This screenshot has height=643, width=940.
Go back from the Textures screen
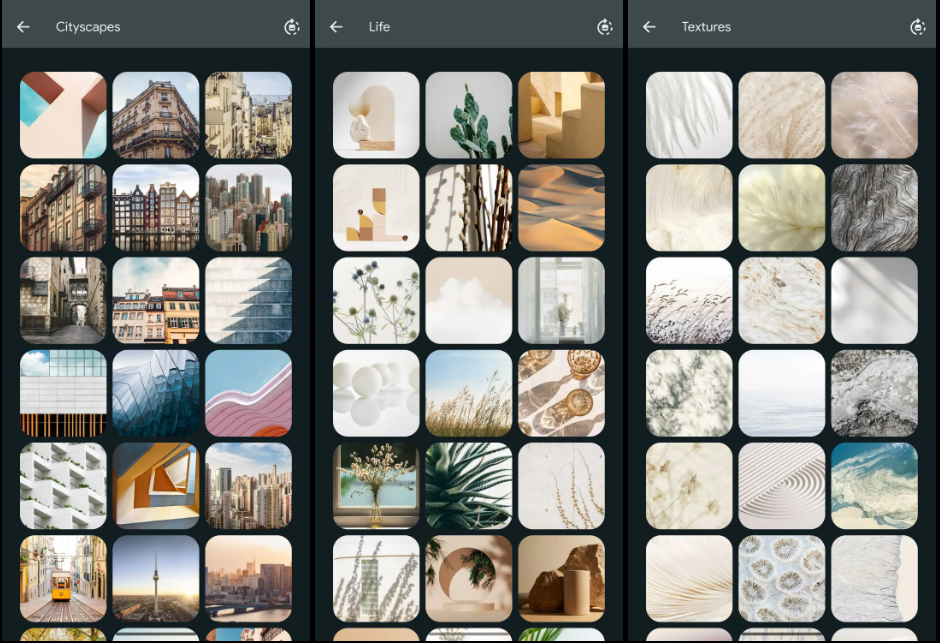tap(649, 27)
